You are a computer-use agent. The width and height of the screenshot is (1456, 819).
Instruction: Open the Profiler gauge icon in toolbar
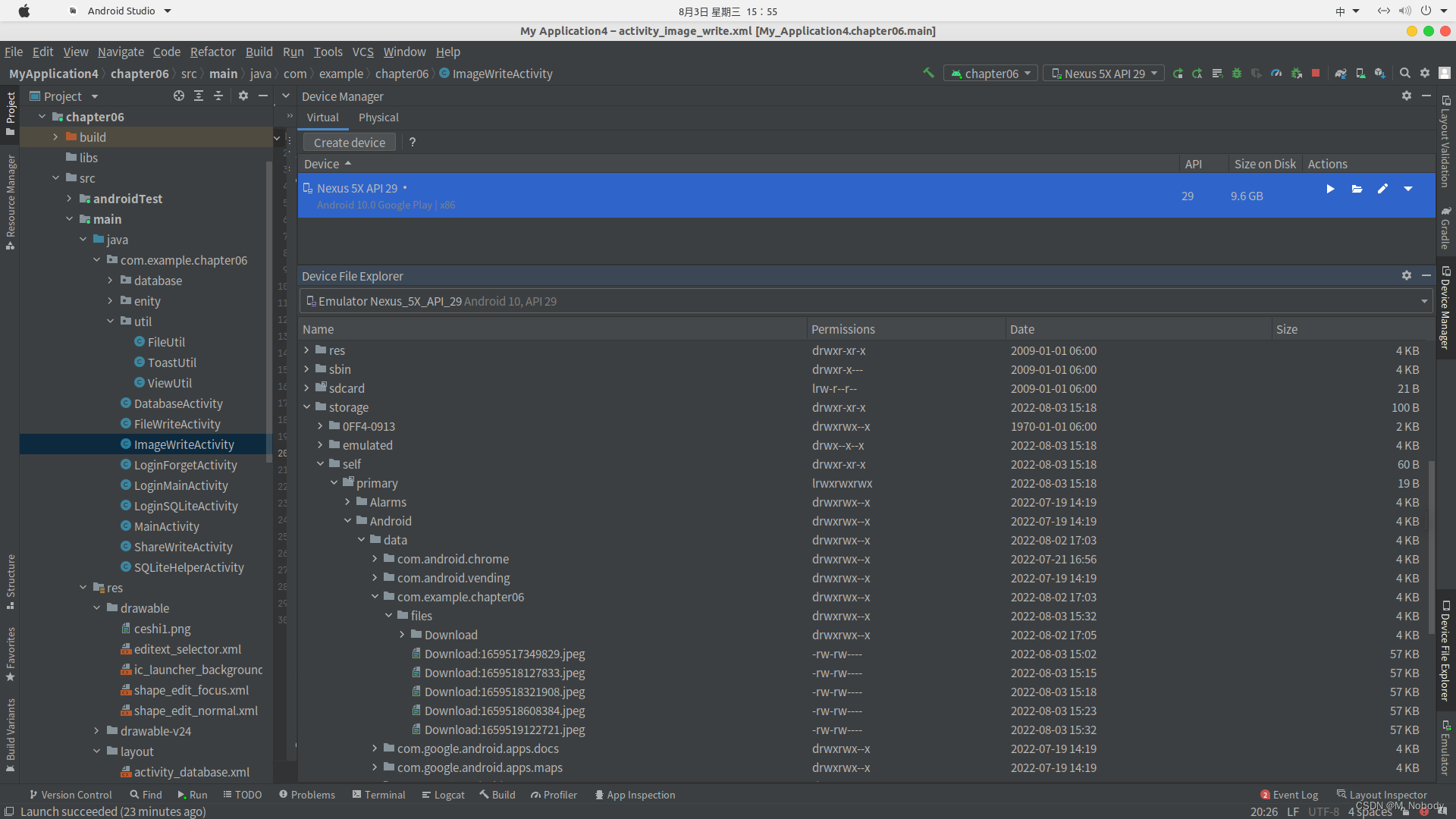[x=1276, y=74]
